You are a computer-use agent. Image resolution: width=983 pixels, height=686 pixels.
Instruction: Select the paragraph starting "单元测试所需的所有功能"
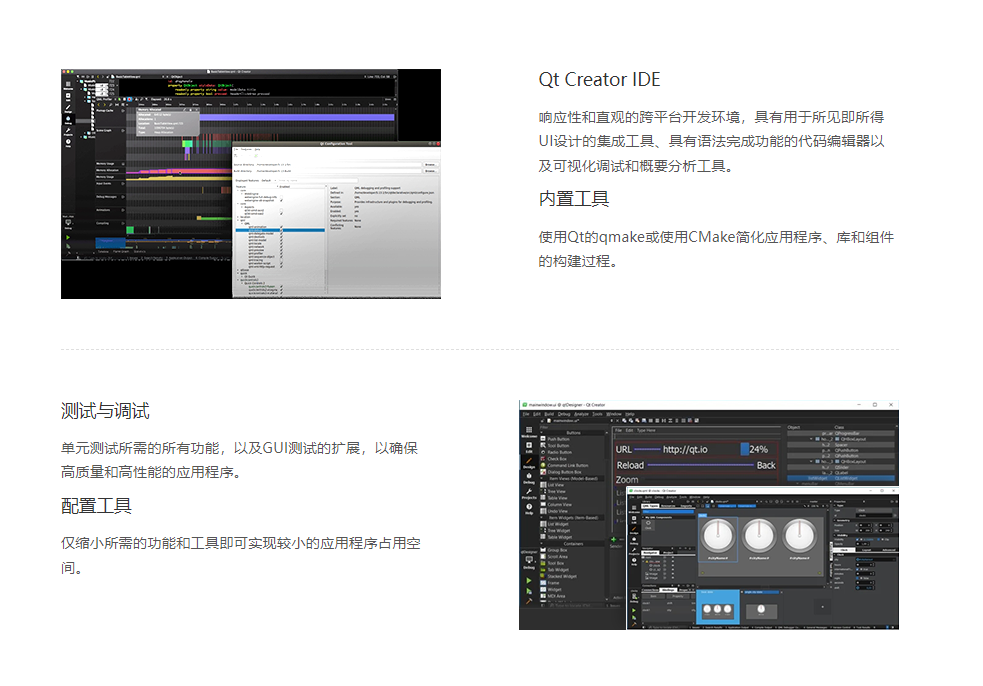[x=239, y=460]
